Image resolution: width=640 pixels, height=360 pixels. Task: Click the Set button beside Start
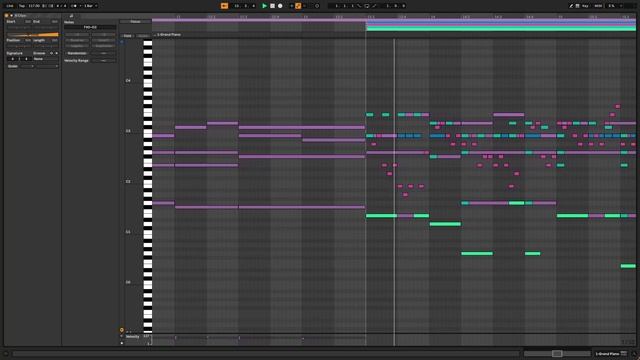point(28,22)
